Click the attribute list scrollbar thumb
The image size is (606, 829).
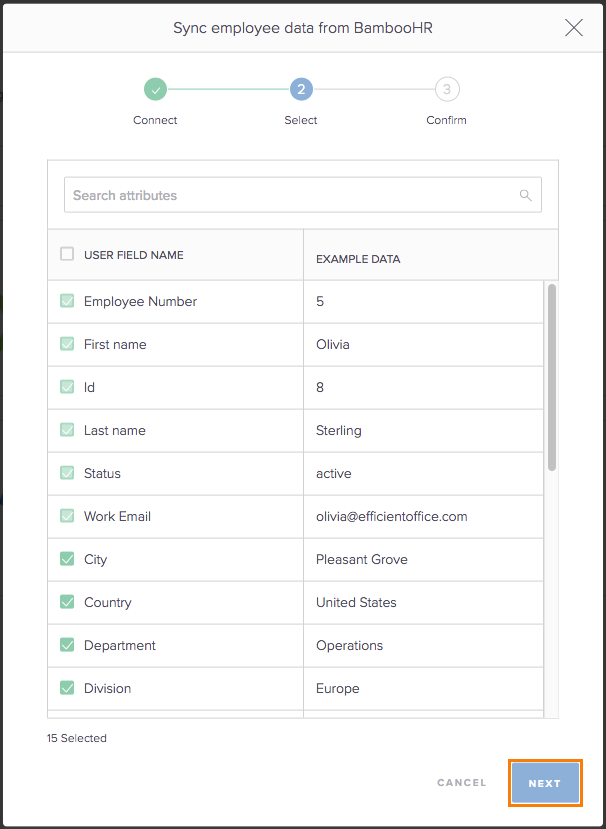point(552,377)
